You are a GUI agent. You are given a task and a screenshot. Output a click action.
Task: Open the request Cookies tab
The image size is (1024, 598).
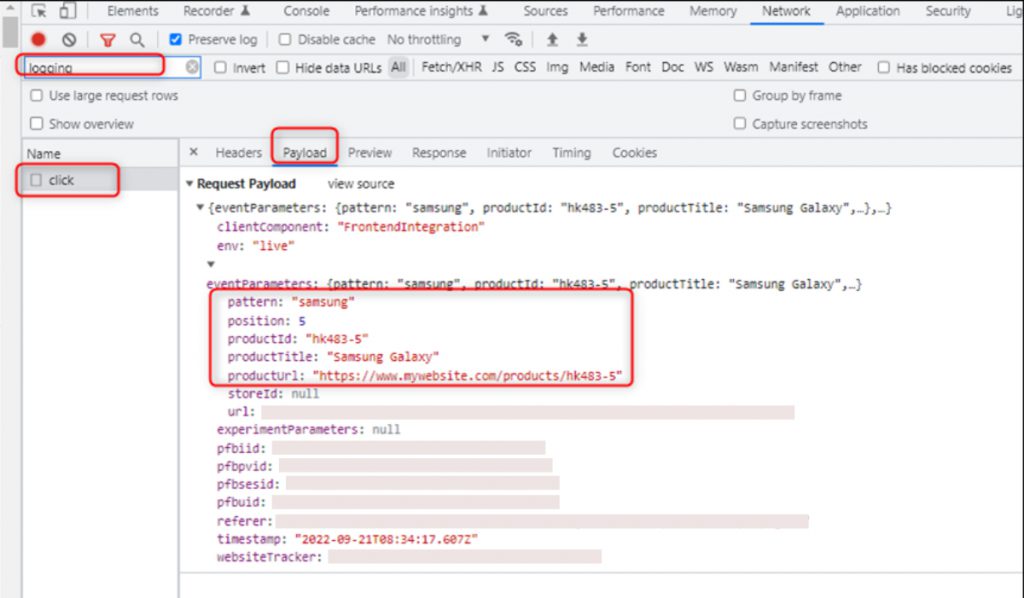(x=634, y=153)
